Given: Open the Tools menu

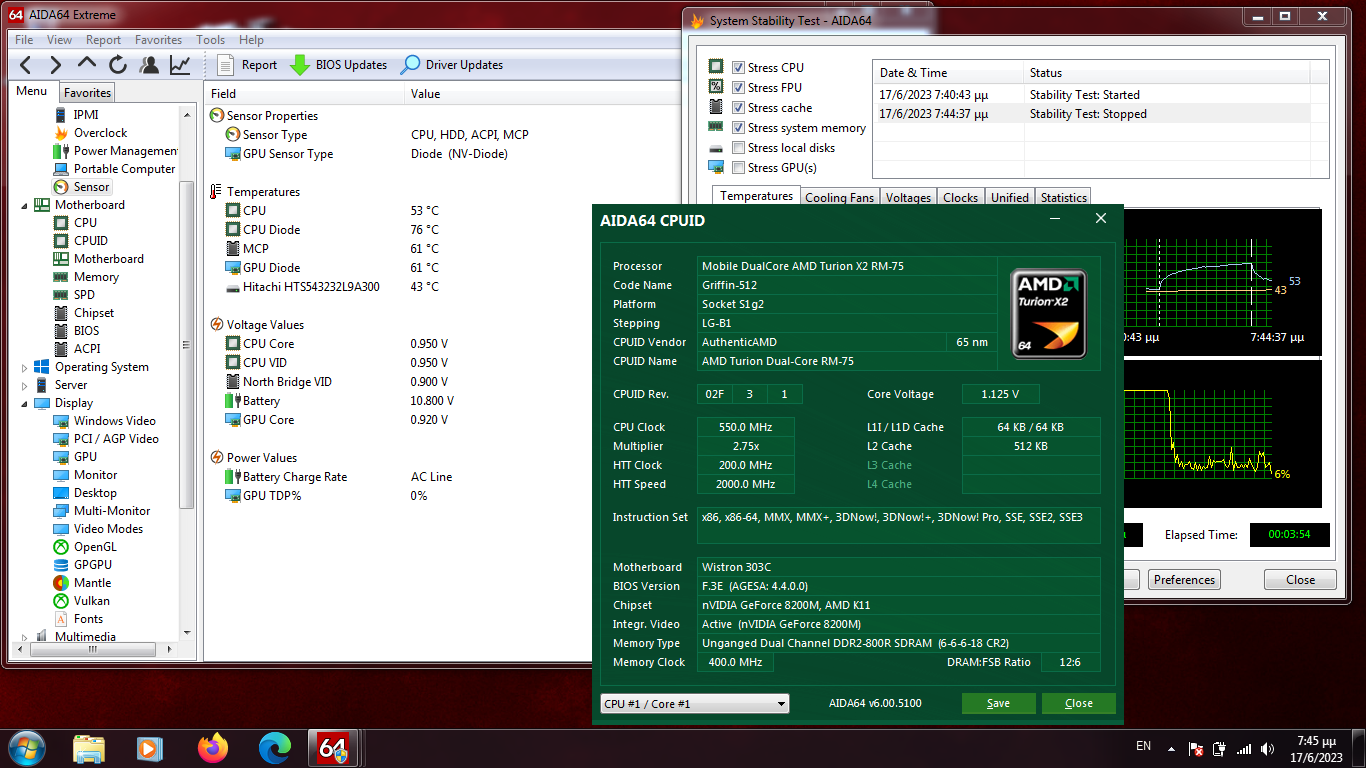Looking at the screenshot, I should (x=210, y=40).
